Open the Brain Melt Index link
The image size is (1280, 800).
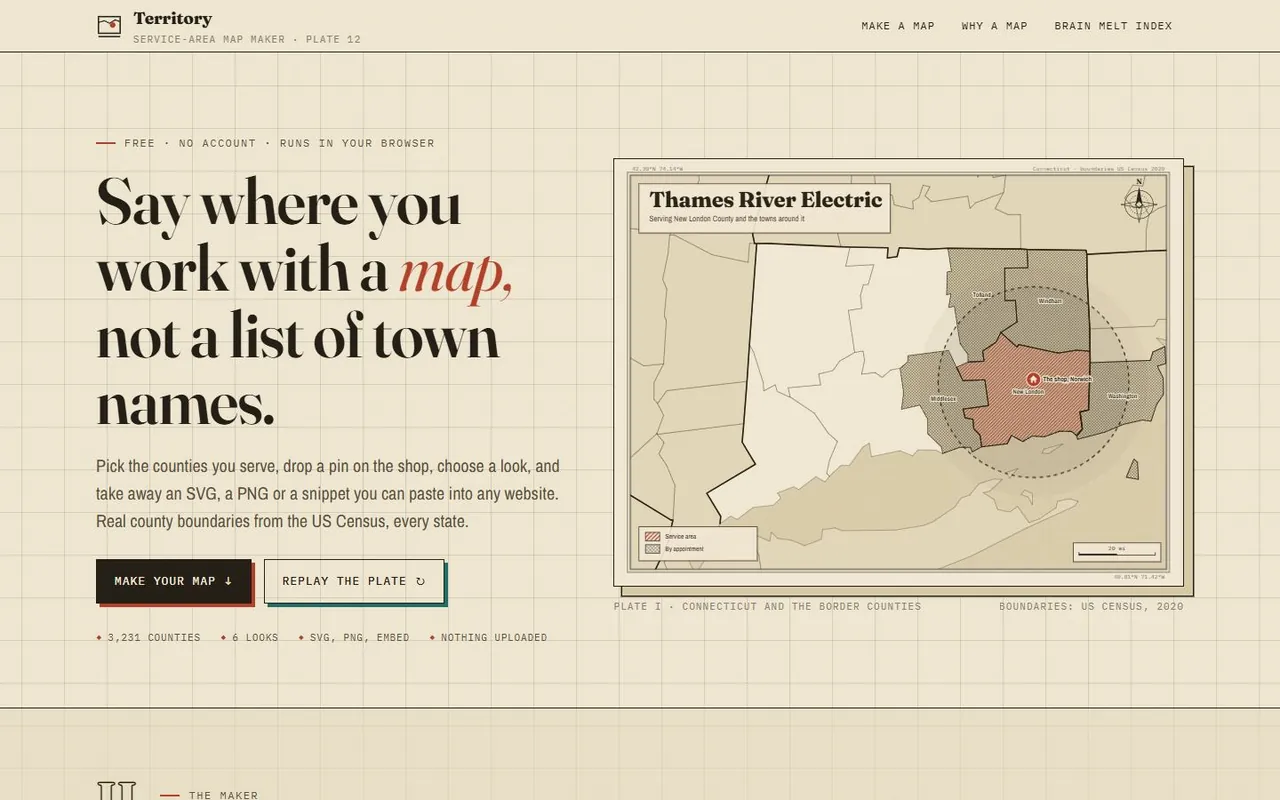tap(1113, 26)
